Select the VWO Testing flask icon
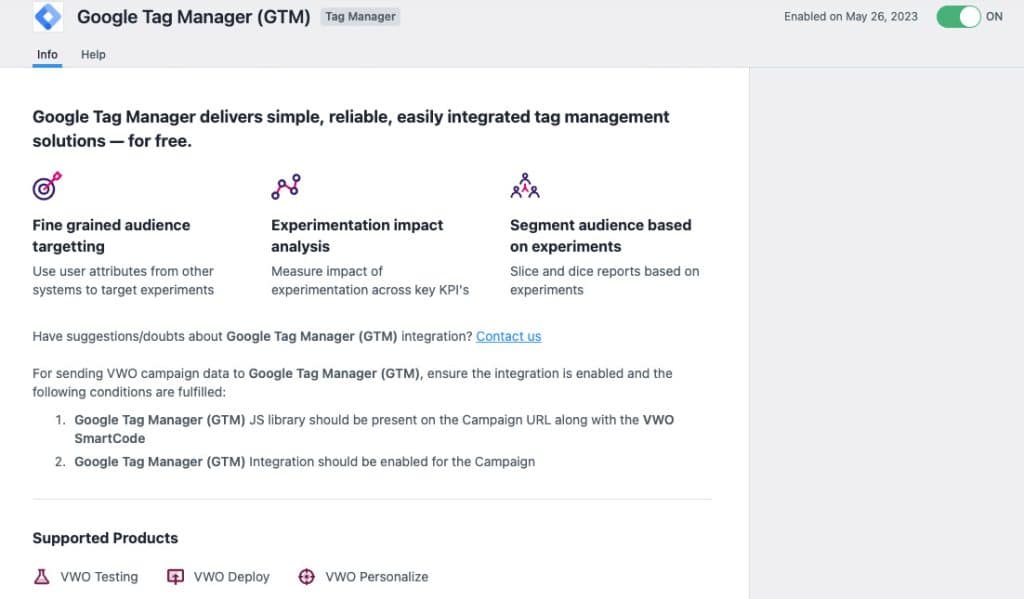1024x599 pixels. pos(40,576)
